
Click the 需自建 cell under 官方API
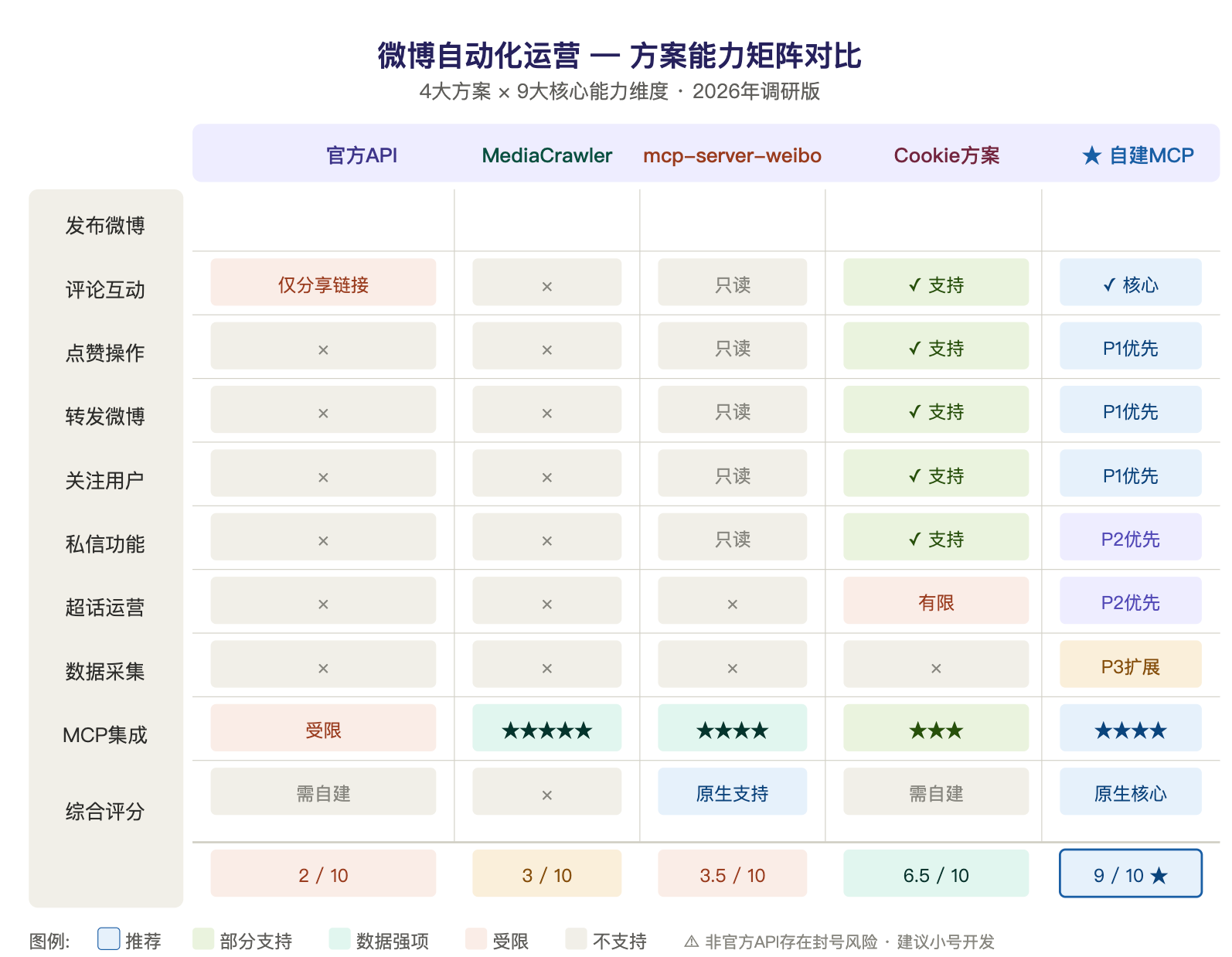coord(323,792)
